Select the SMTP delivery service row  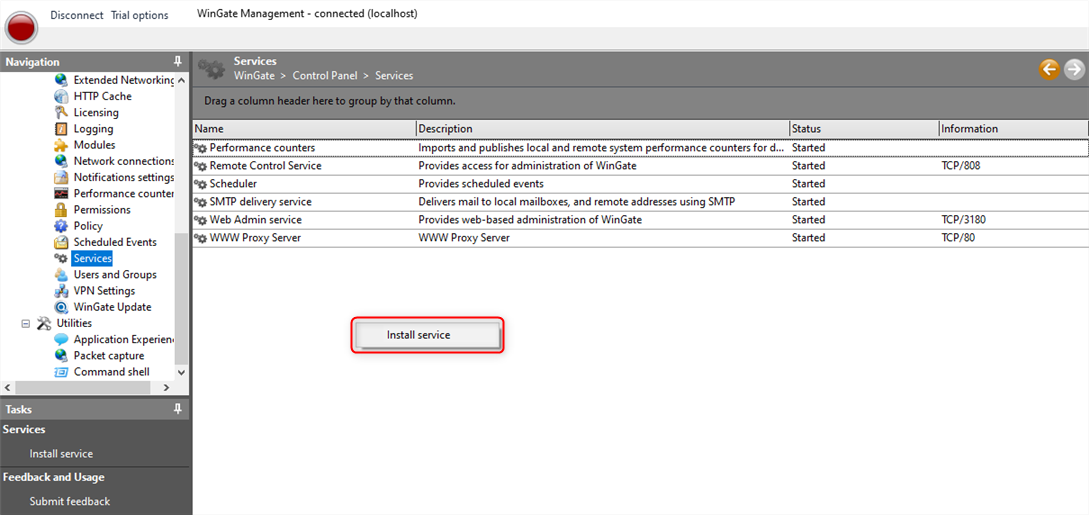pyautogui.click(x=640, y=202)
